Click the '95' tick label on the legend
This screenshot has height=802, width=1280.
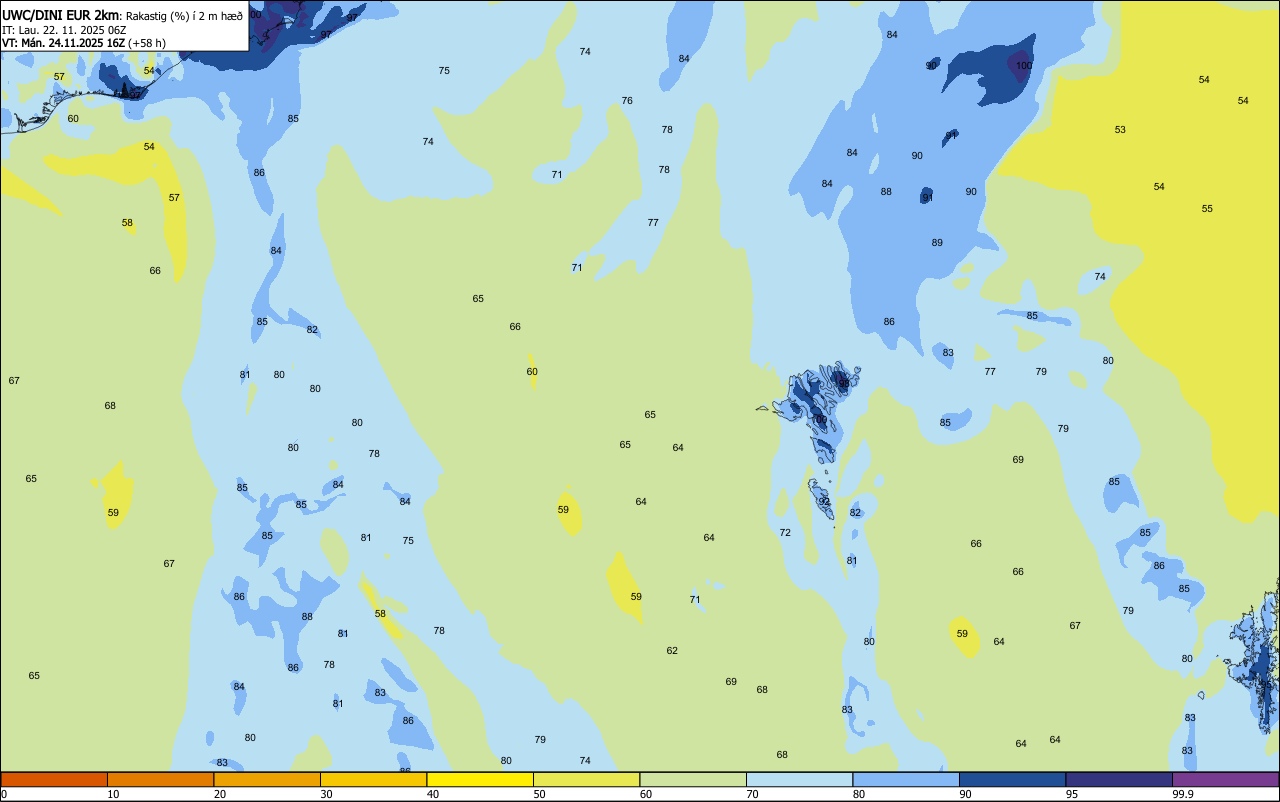pos(1072,794)
